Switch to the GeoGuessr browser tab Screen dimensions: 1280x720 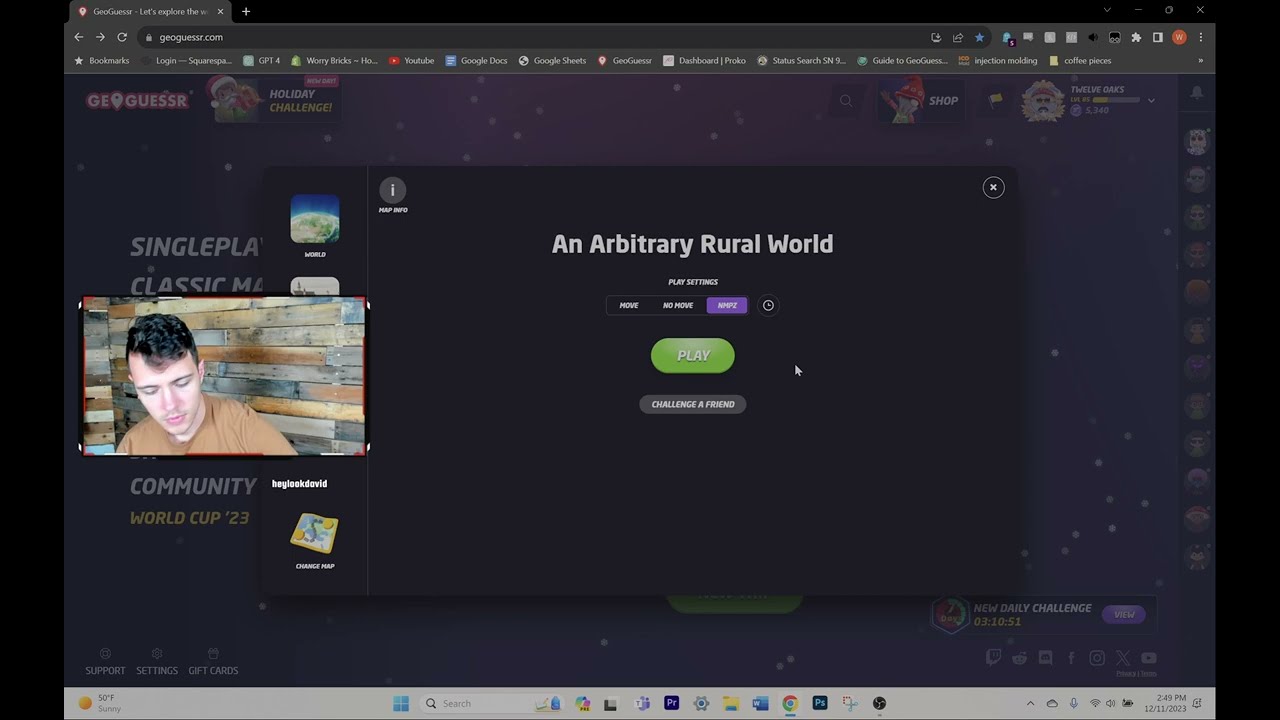point(150,12)
